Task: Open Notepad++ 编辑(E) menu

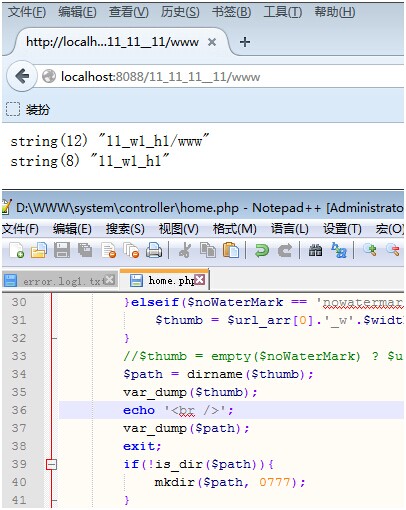Action: tap(72, 229)
